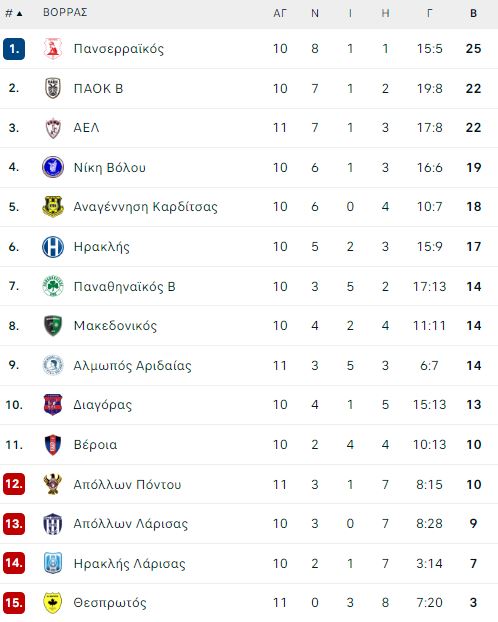Open the ΑΕΛ club crest
This screenshot has width=498, height=622.
tap(53, 128)
